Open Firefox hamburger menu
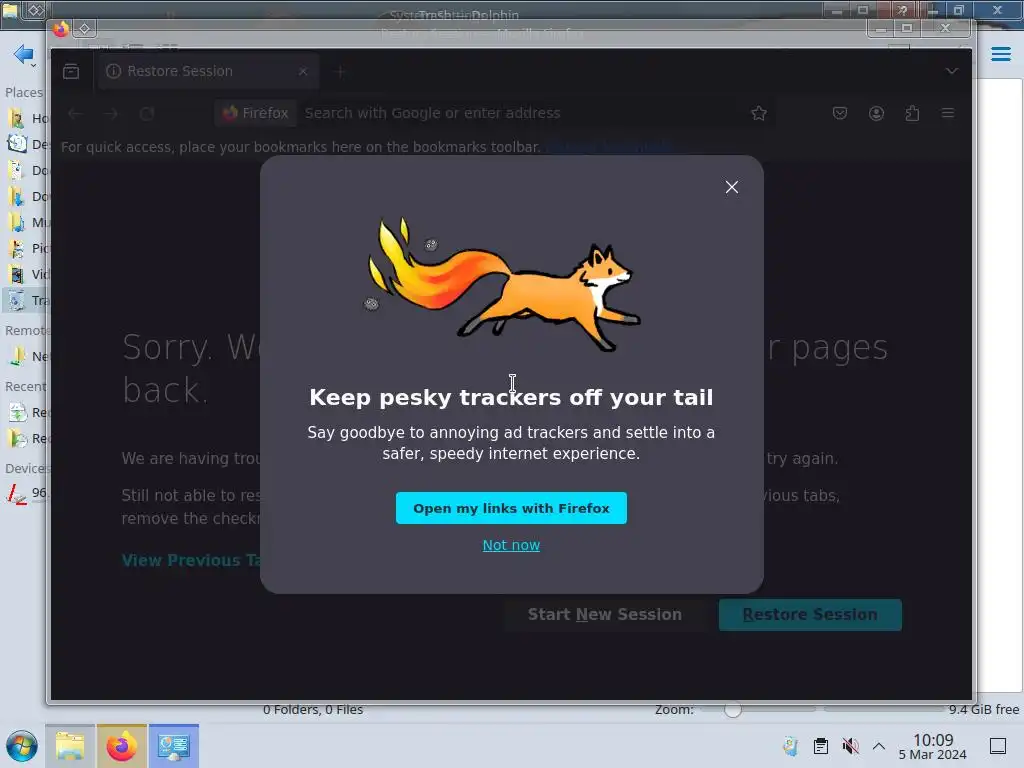 tap(948, 114)
